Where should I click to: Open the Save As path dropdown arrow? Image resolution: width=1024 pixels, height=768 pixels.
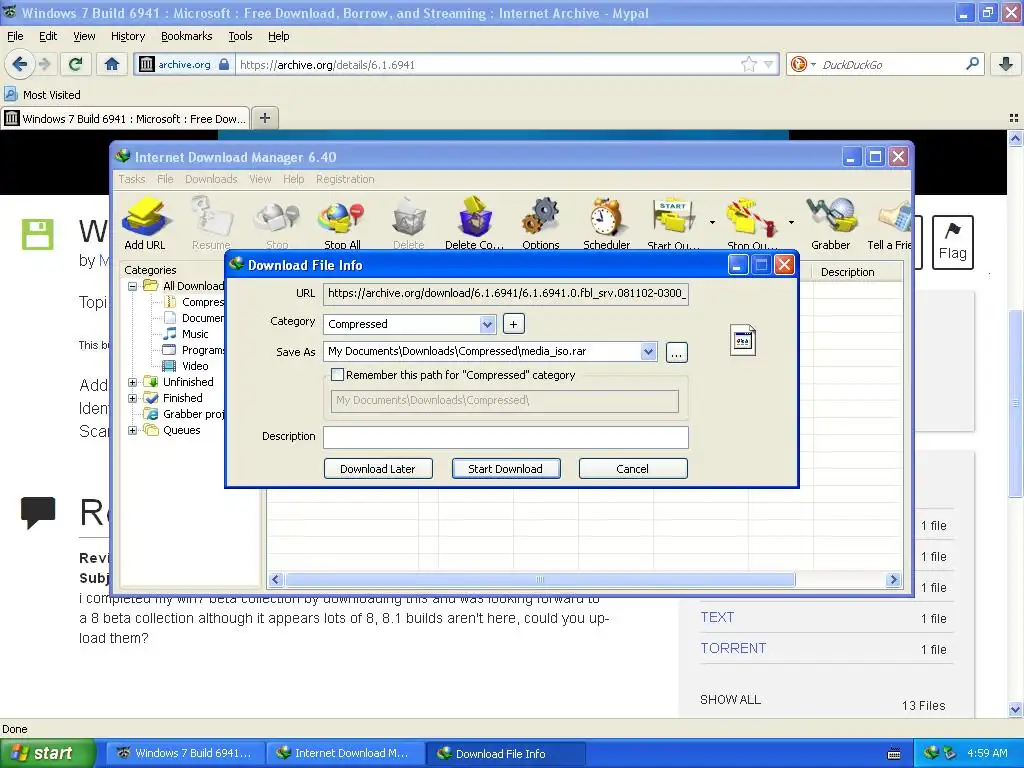[648, 351]
